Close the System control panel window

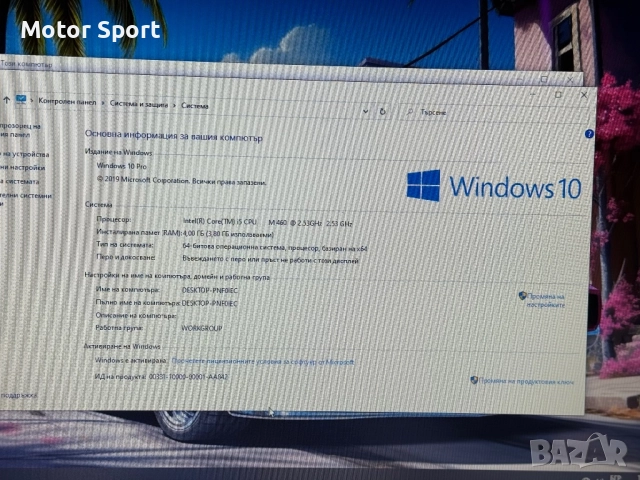pyautogui.click(x=584, y=95)
